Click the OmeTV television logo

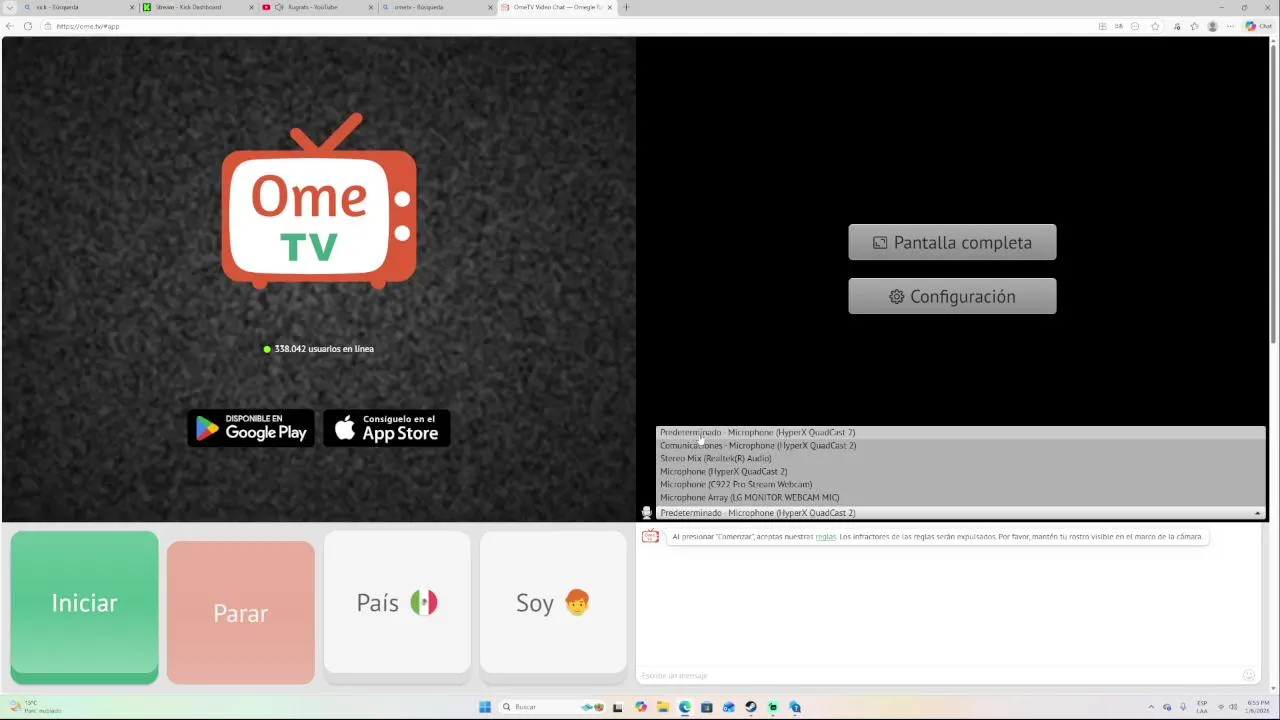tap(319, 201)
